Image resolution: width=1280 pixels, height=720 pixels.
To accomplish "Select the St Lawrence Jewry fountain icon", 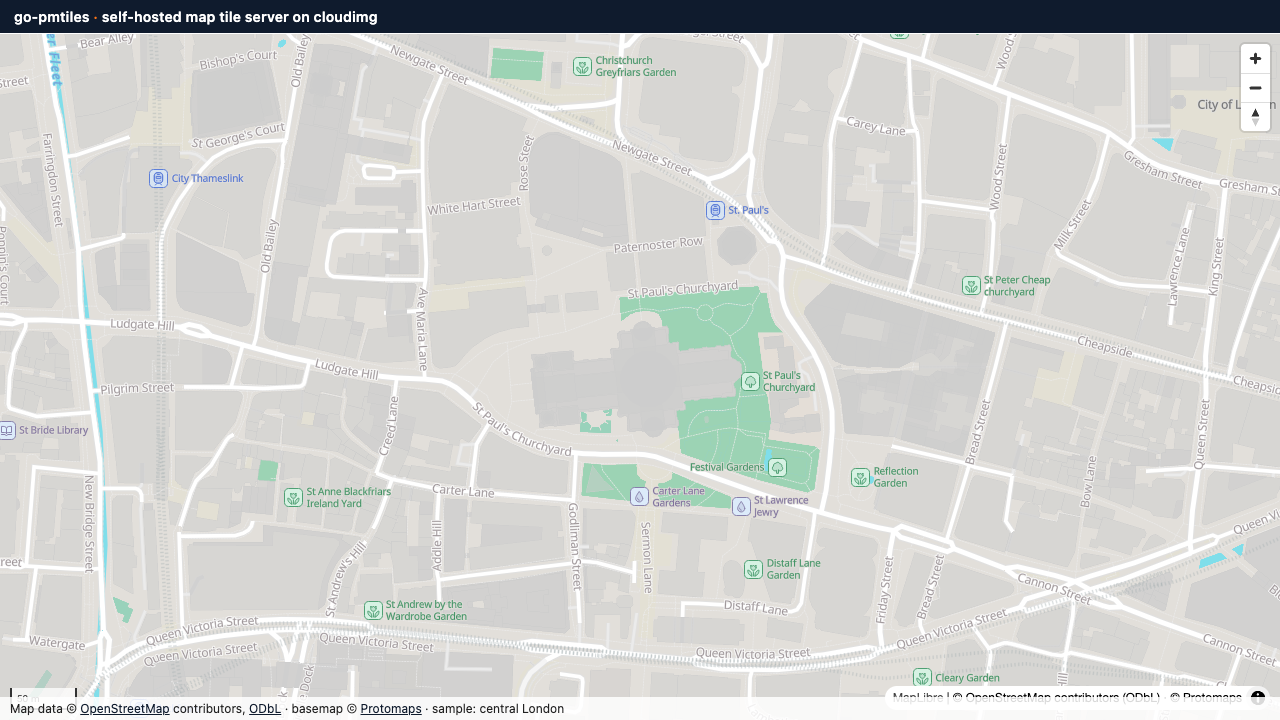I will click(741, 506).
